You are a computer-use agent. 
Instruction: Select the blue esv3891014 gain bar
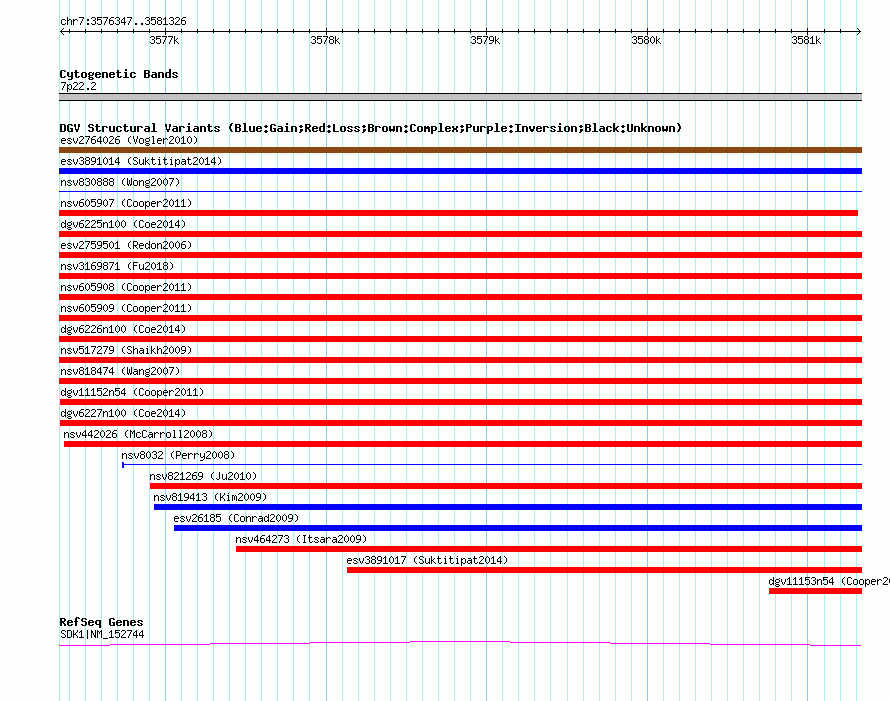[x=460, y=171]
